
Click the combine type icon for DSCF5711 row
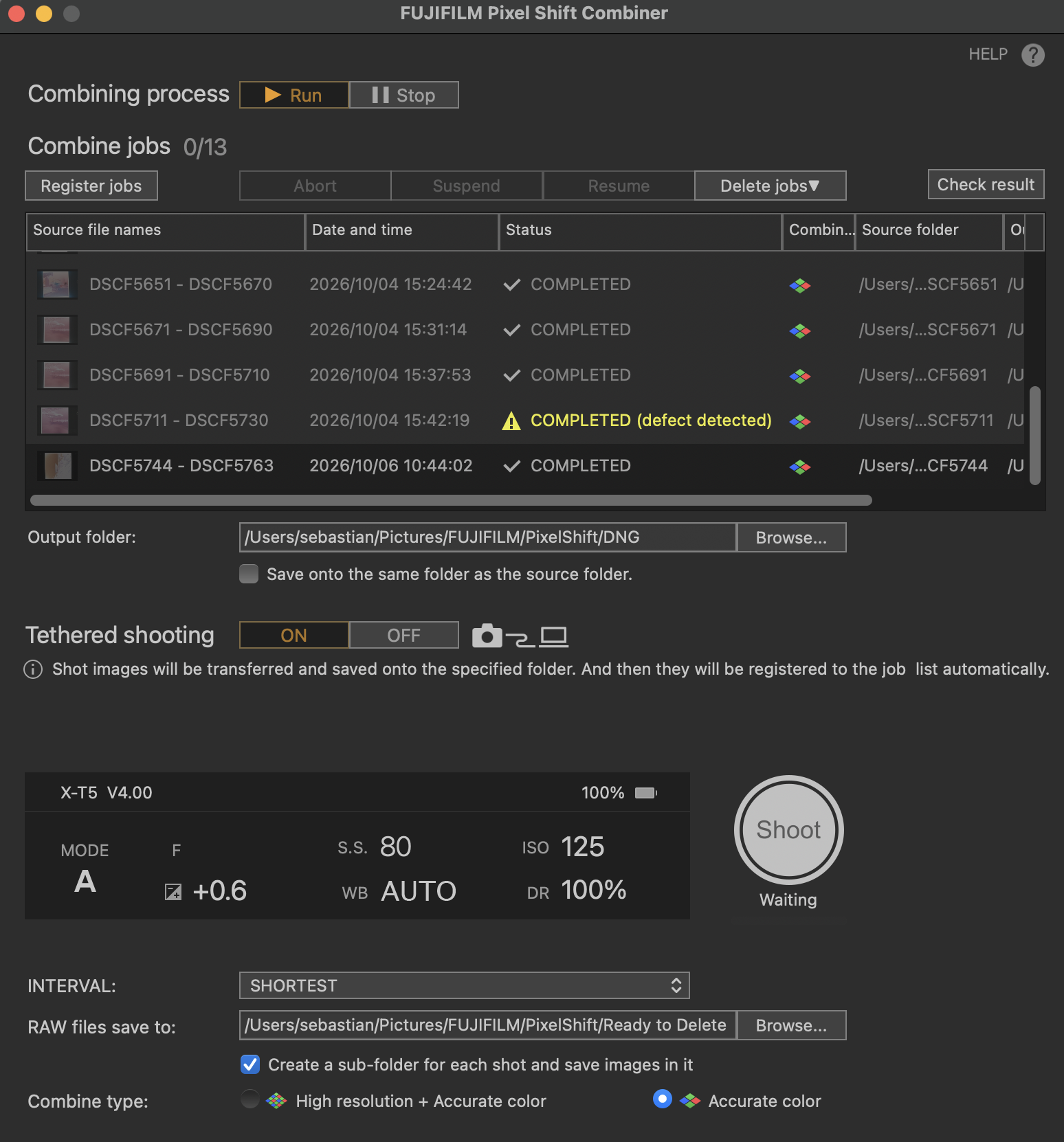point(800,421)
